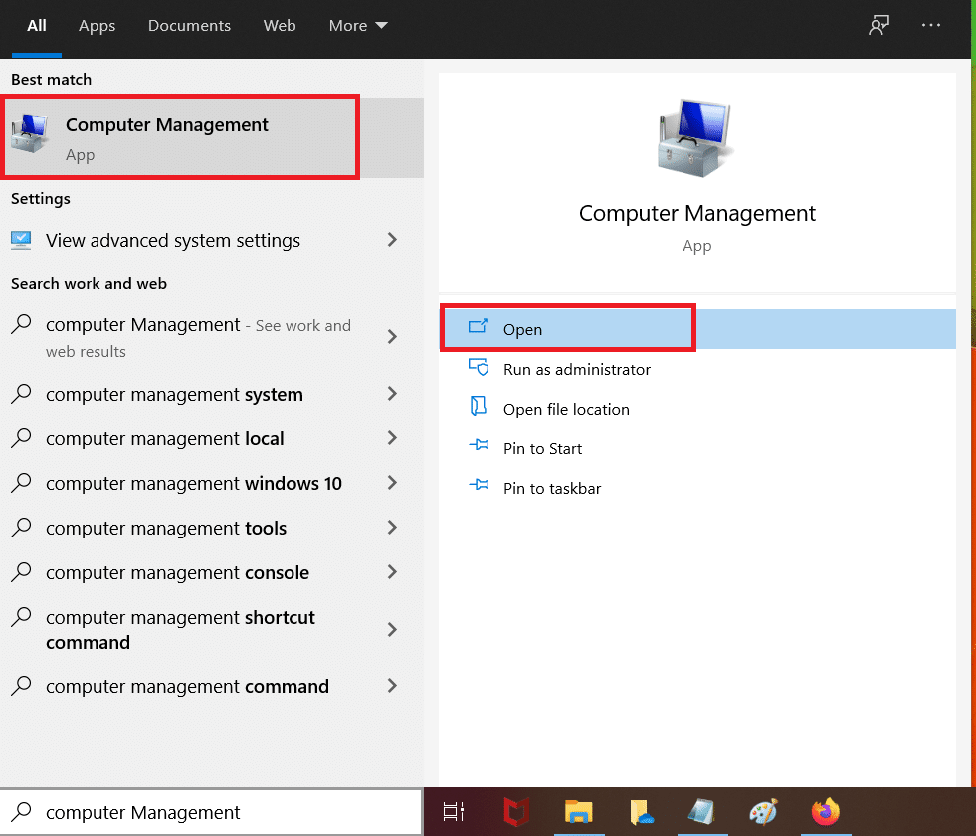Expand the computer management tools suggestion chevron
Screen dimensions: 976x836
[x=393, y=528]
